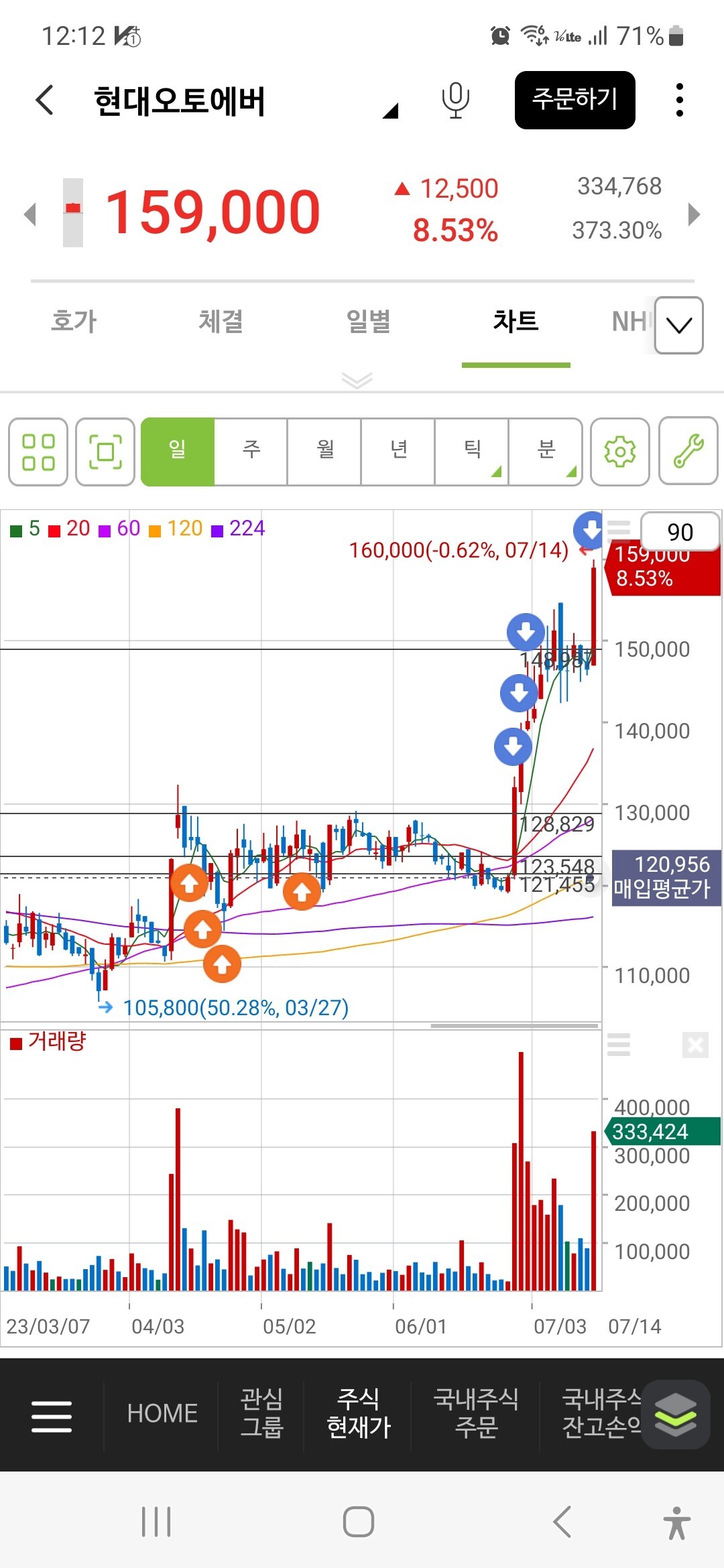Show next stock with right arrow

(695, 214)
